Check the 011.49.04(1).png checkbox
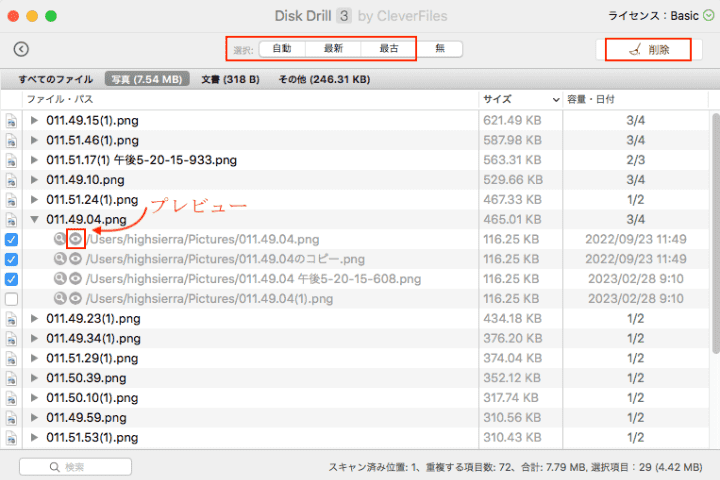 (11, 299)
